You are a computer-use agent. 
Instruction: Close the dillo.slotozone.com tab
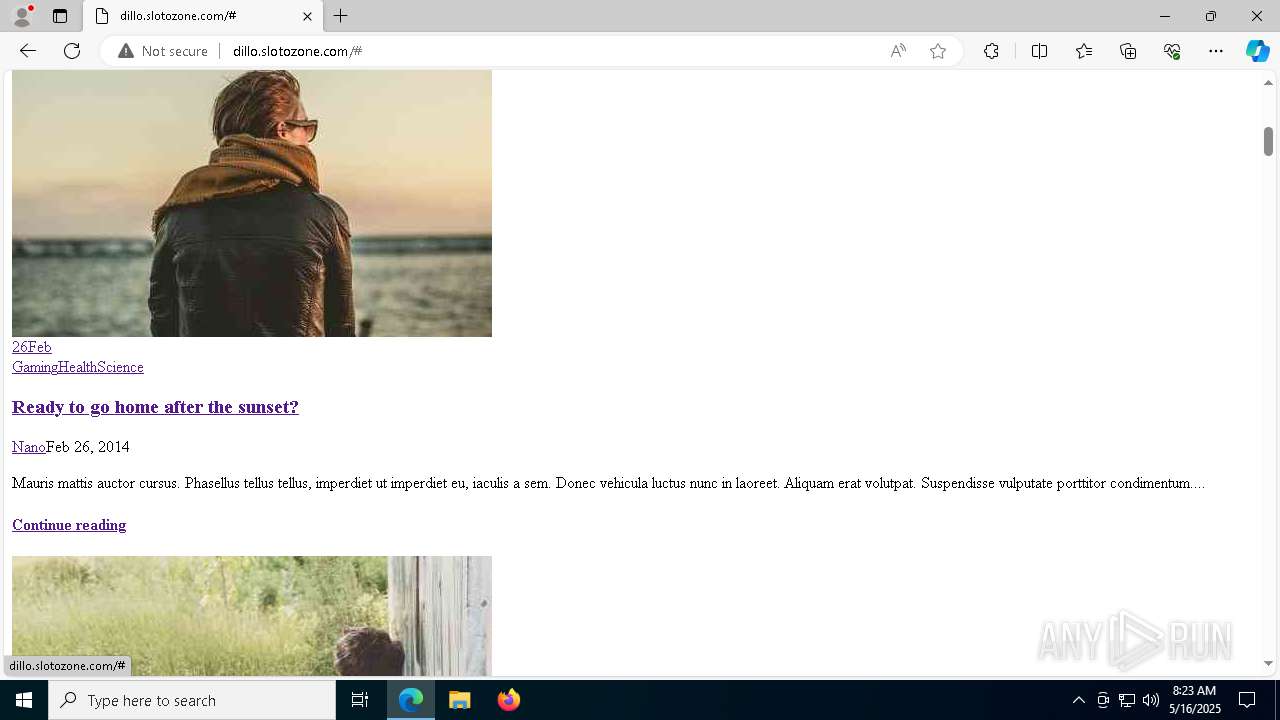(307, 16)
